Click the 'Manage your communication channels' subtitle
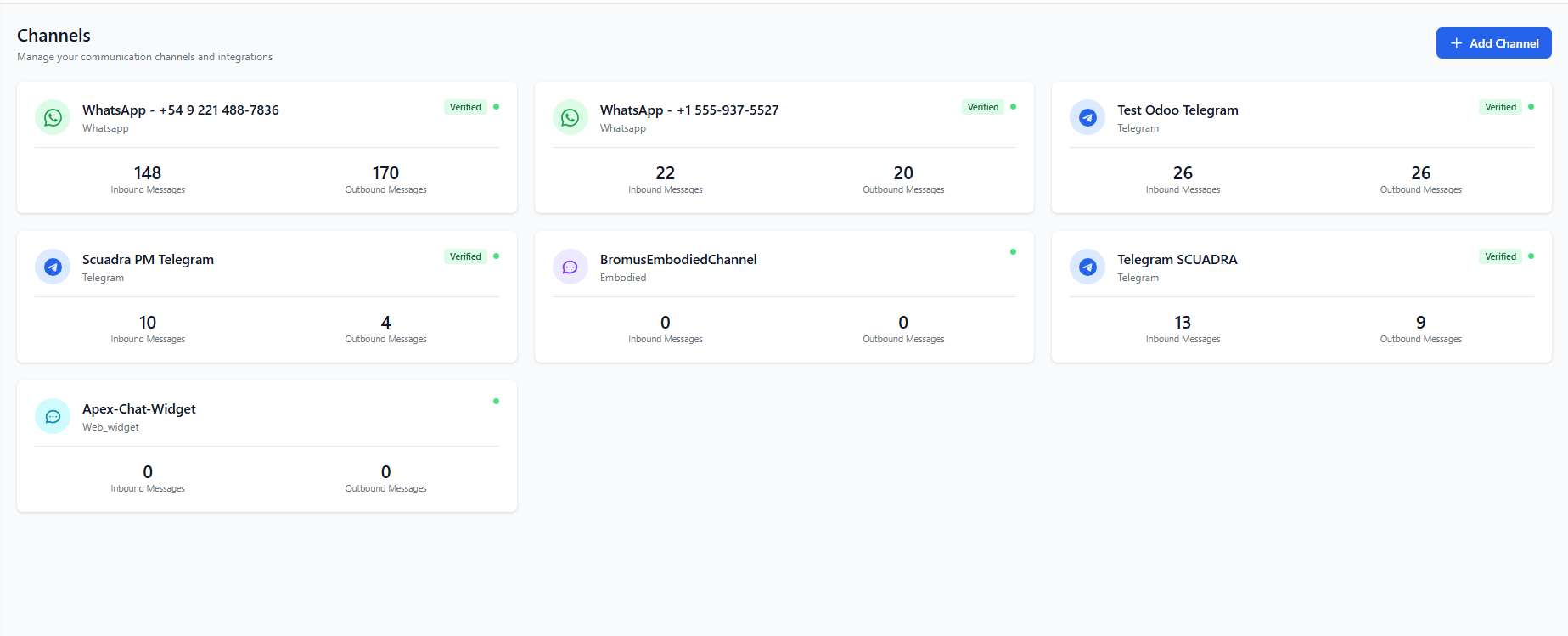The width and height of the screenshot is (1568, 636). tap(145, 57)
